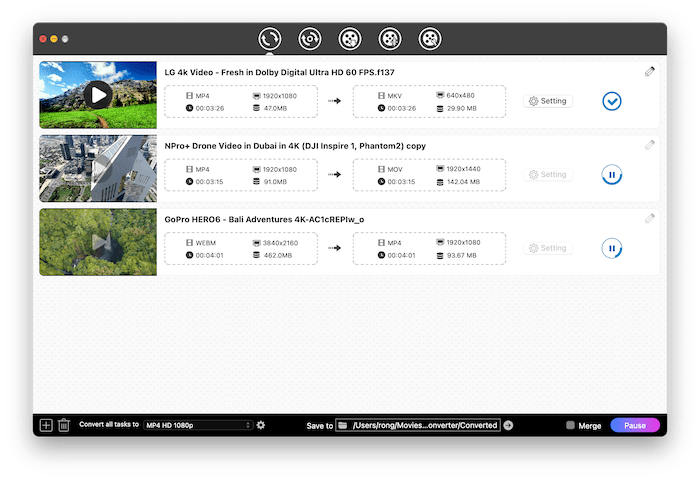700x480 pixels.
Task: Add a new file with the plus icon
Action: click(x=46, y=425)
